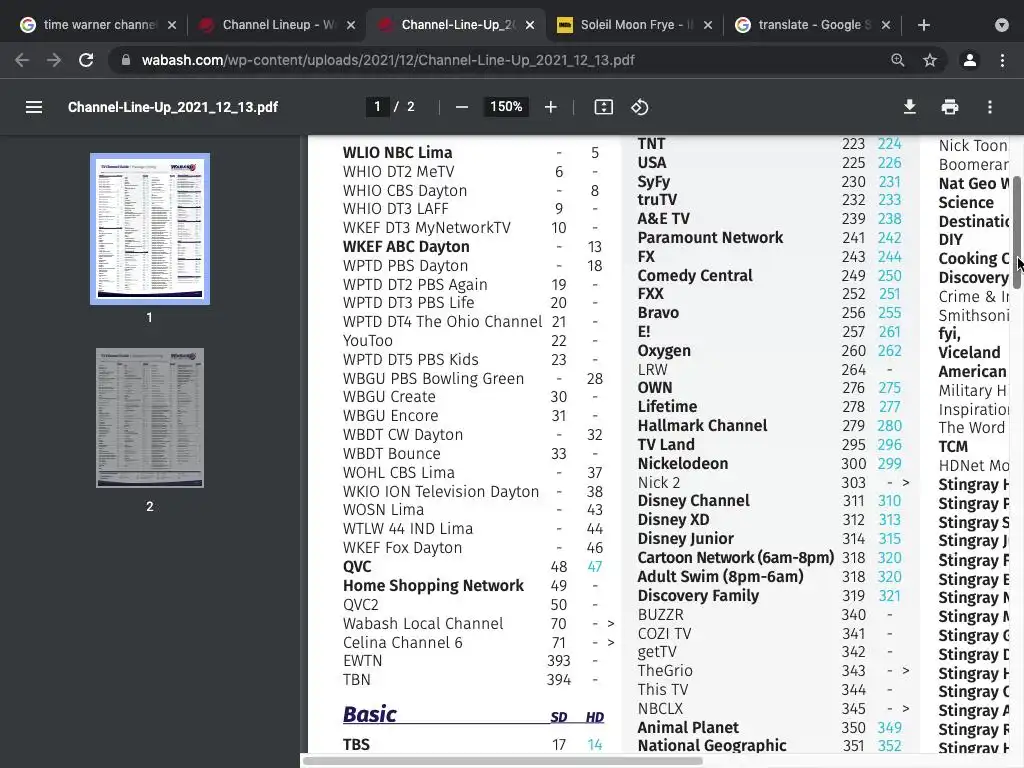Click the 'Animal Planet' text
Screen dimensions: 1024x768
(x=688, y=728)
